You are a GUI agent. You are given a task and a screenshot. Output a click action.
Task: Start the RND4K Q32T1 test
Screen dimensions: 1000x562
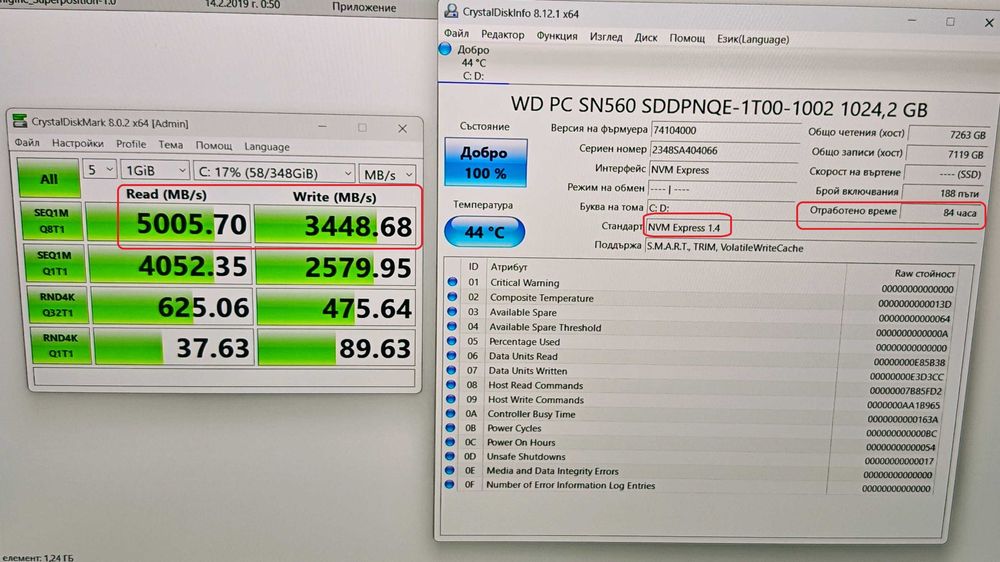tap(57, 305)
